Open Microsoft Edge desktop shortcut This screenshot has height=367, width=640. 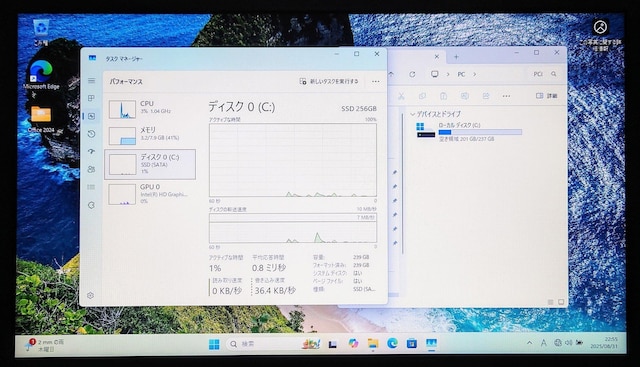pos(41,75)
